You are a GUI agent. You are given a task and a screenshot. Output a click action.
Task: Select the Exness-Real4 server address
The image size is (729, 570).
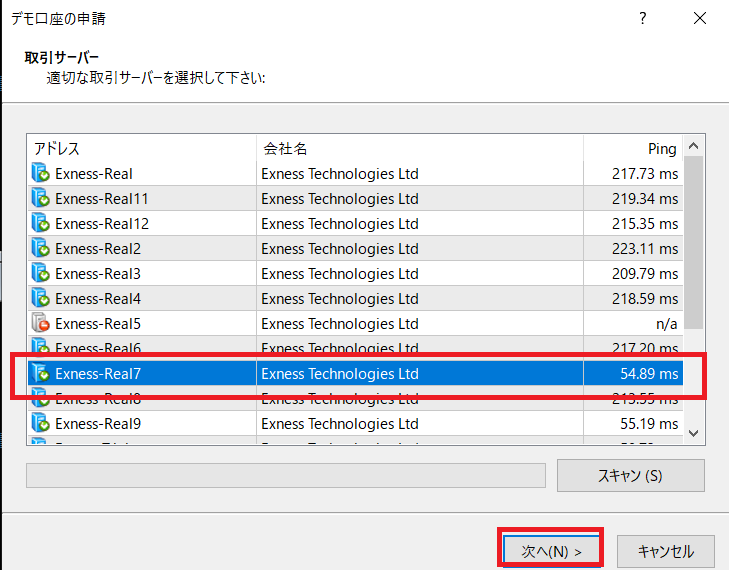[x=98, y=298]
